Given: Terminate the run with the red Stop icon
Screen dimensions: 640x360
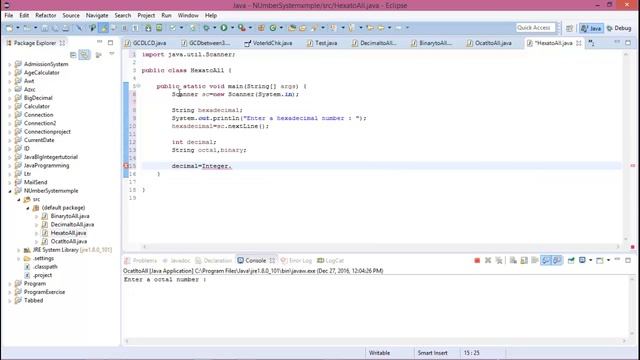Looking at the screenshot, I should point(477,260).
